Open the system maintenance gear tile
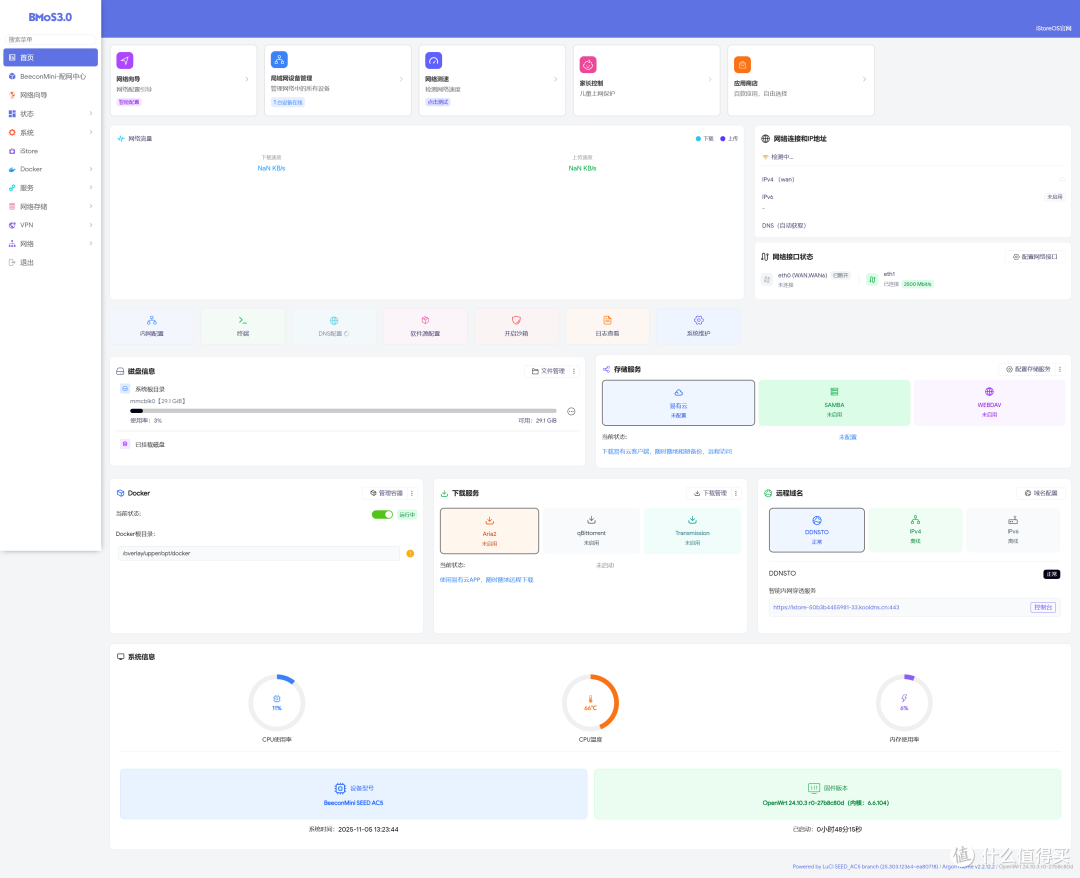 tap(698, 326)
